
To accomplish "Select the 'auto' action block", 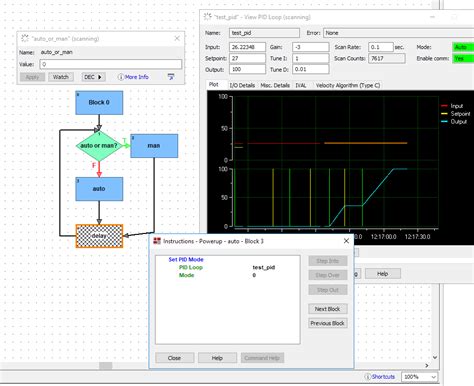I will click(99, 189).
